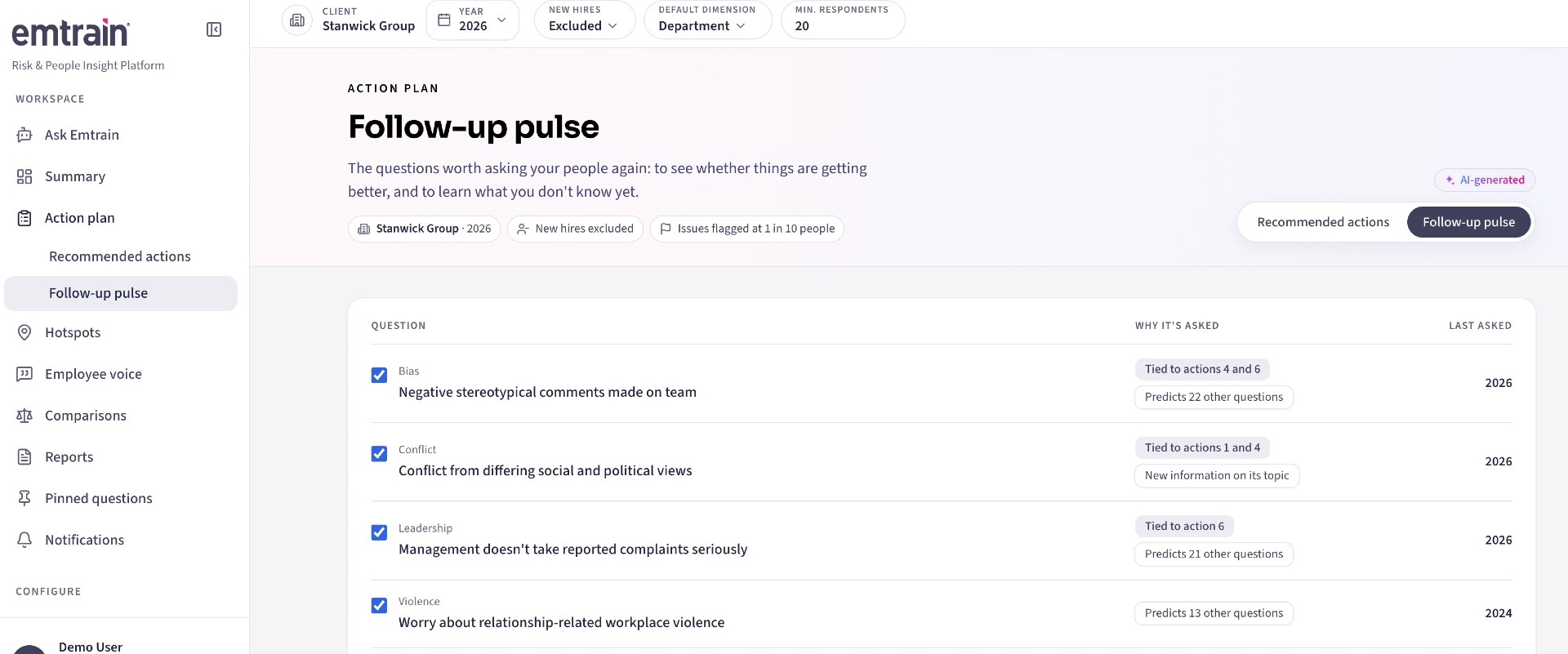
Task: Click the Demo User profile name
Action: click(x=91, y=647)
